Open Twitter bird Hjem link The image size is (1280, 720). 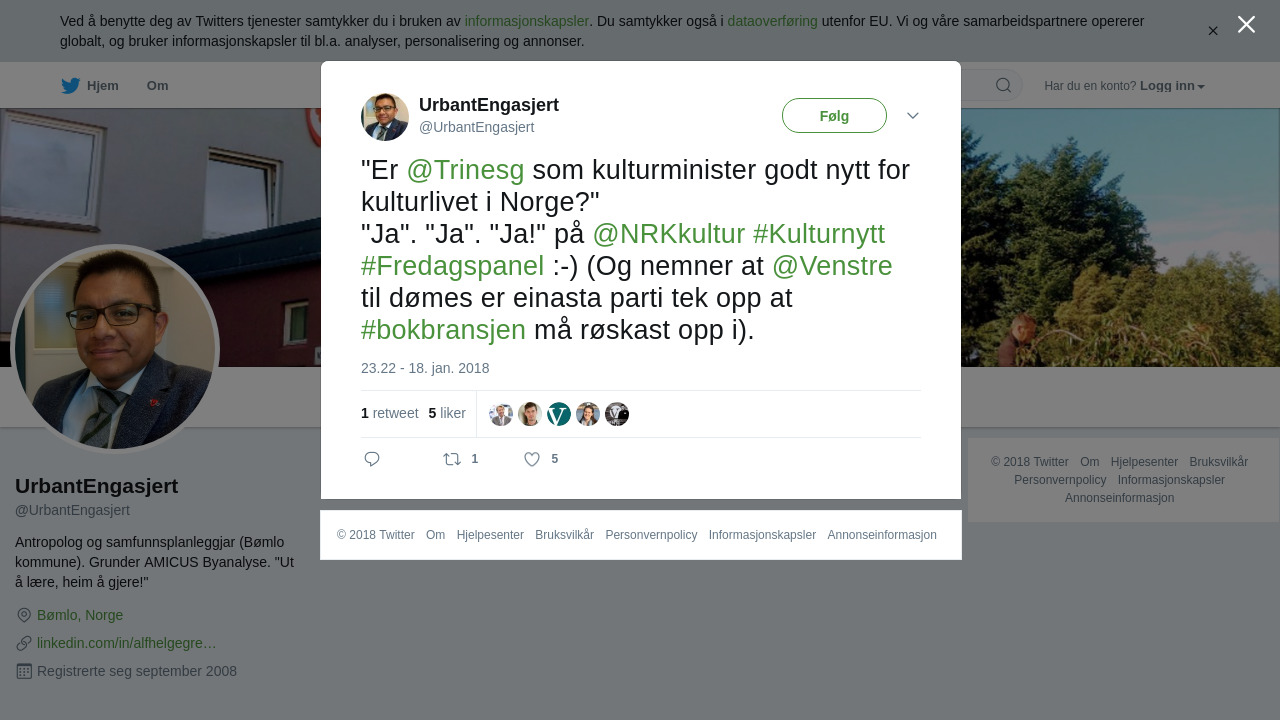click(90, 86)
